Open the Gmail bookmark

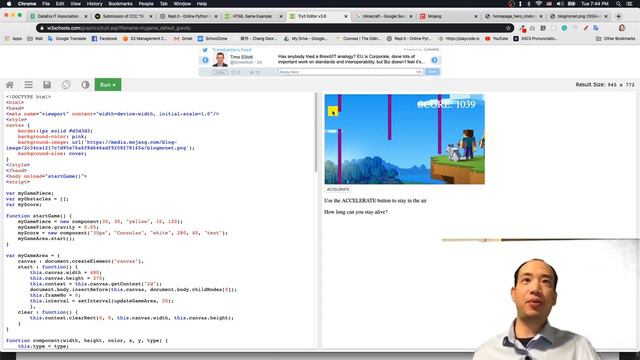tap(183, 38)
